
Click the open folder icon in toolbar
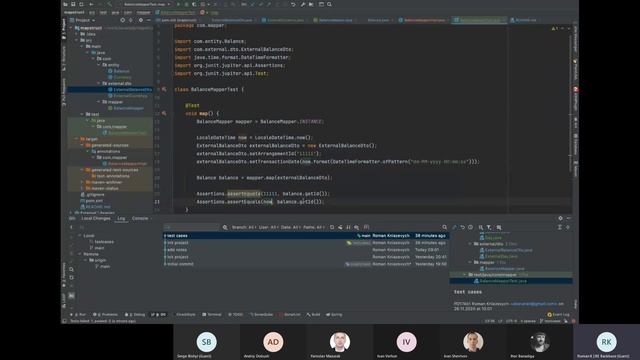[x=65, y=4]
